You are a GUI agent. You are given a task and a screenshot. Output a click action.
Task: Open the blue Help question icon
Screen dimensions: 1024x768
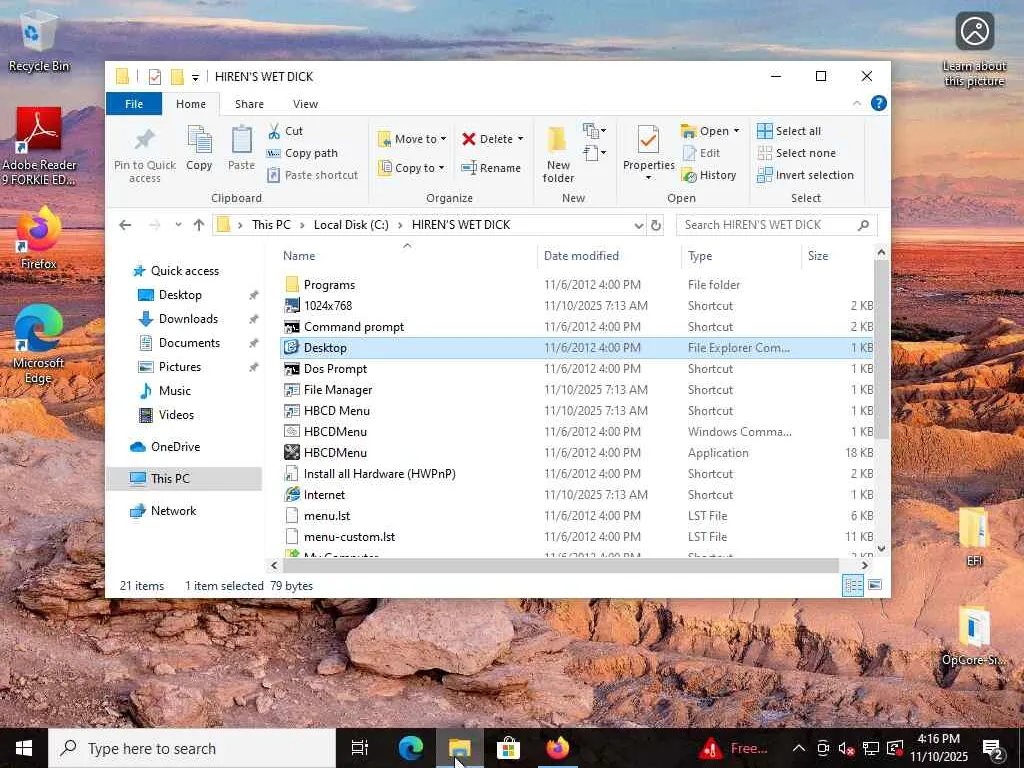point(879,103)
